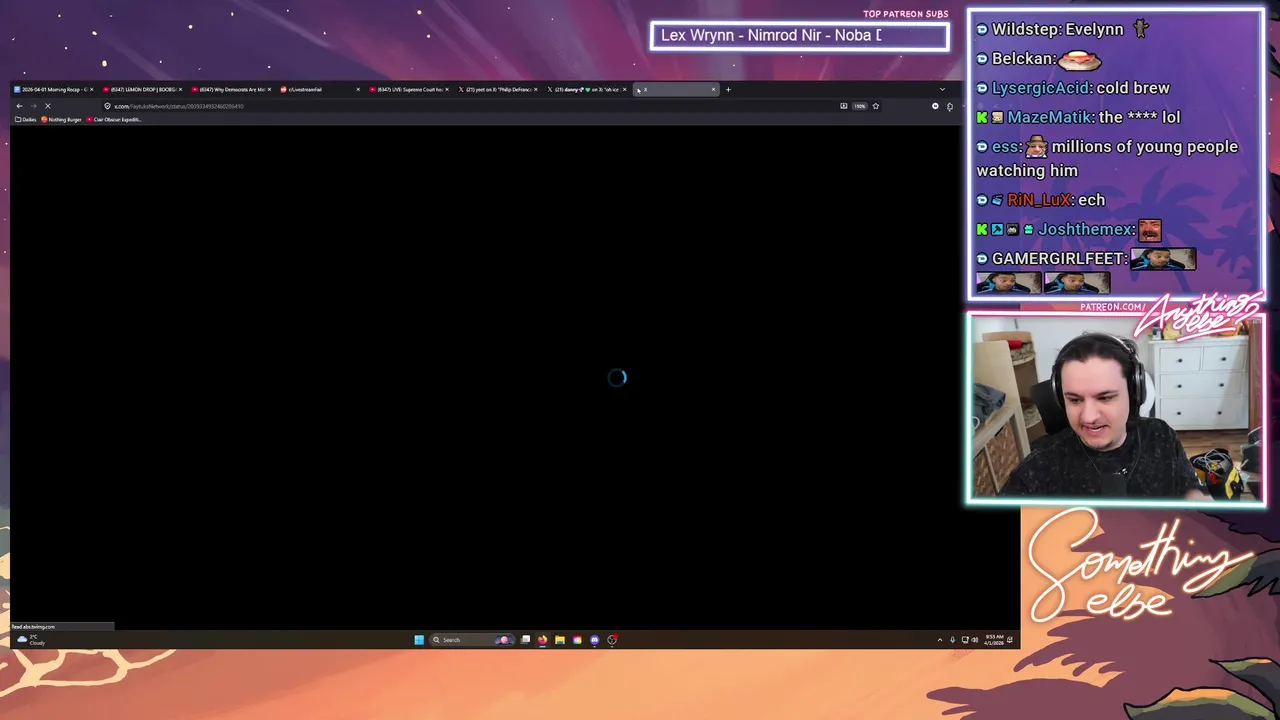Open the Cloudy weather widget
1280x720 pixels.
pos(30,640)
